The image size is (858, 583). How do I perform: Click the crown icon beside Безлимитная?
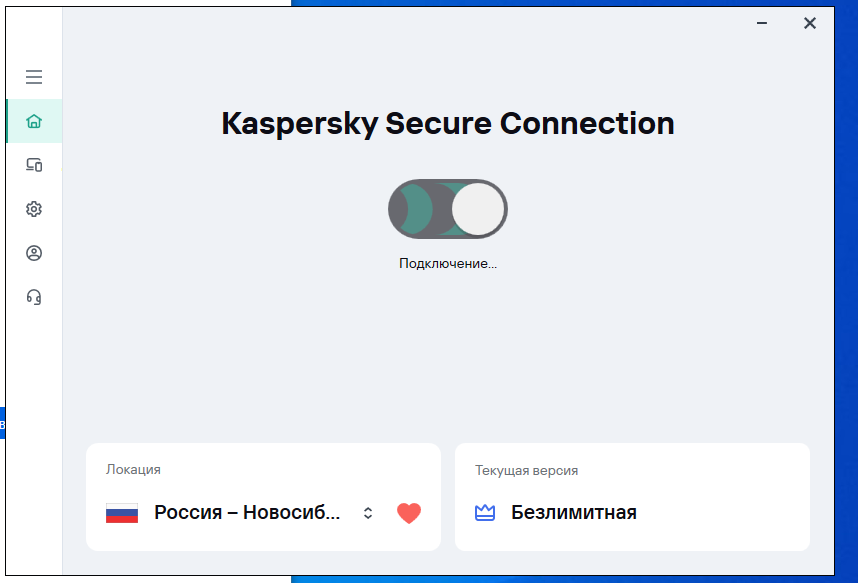coord(485,513)
